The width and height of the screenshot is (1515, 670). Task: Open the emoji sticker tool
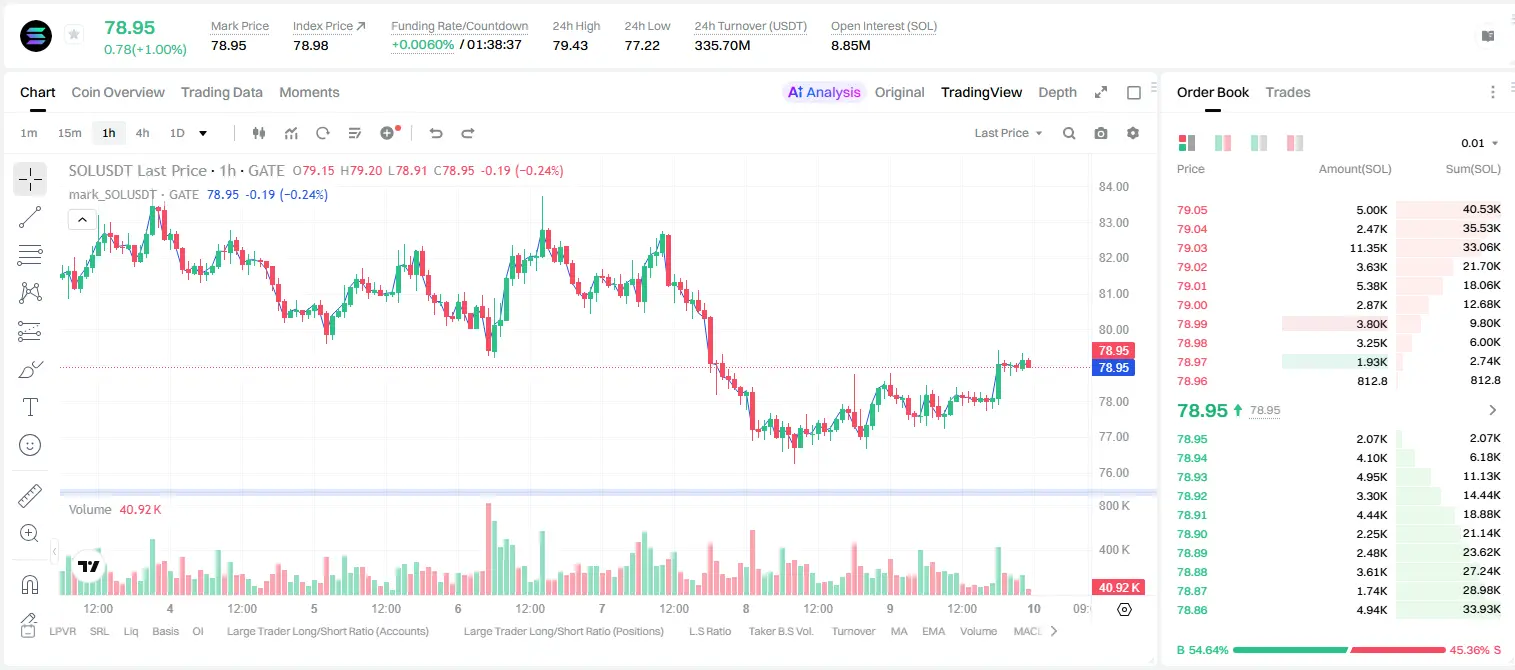tap(30, 445)
